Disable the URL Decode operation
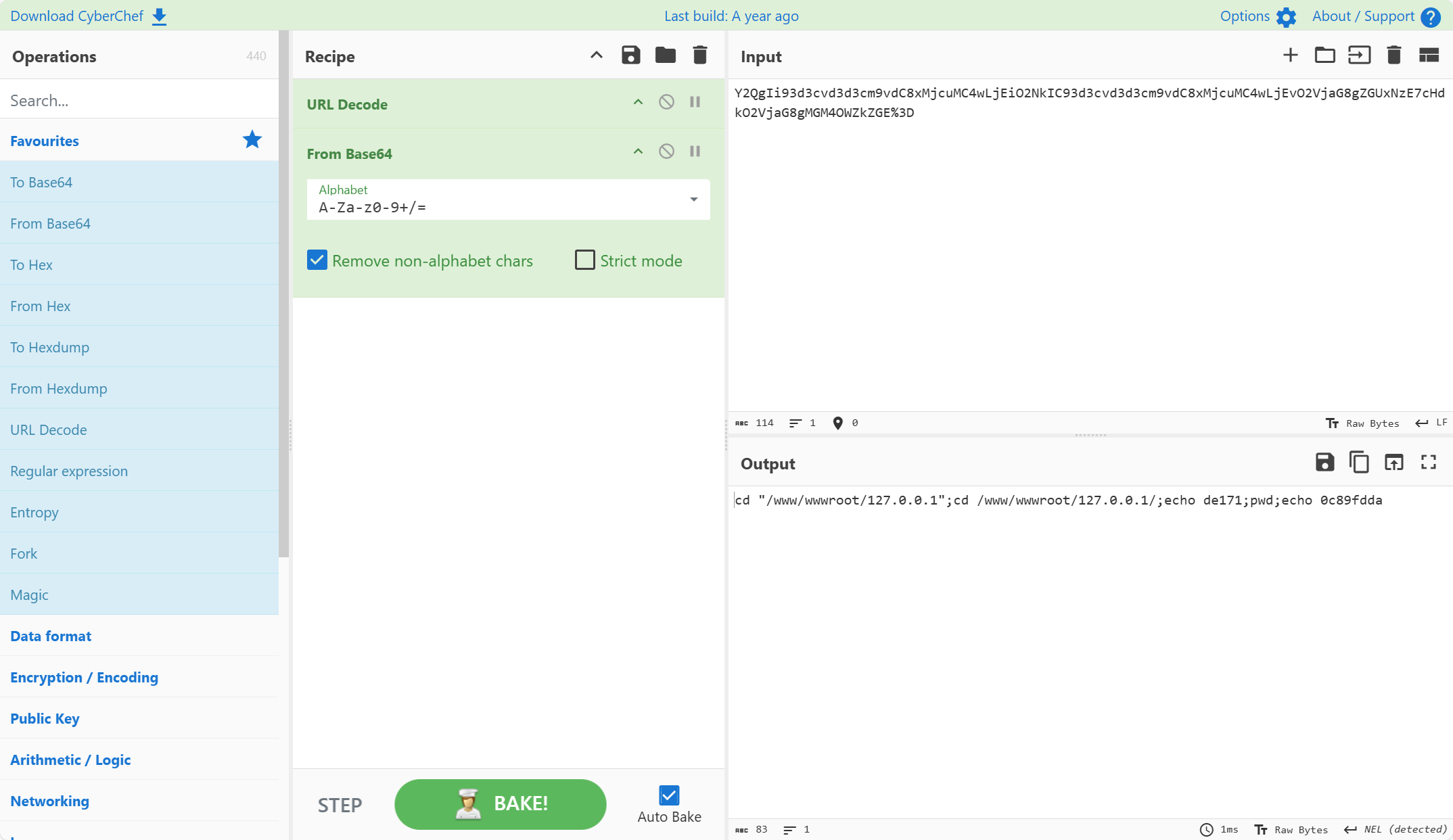The image size is (1453, 840). coord(666,102)
